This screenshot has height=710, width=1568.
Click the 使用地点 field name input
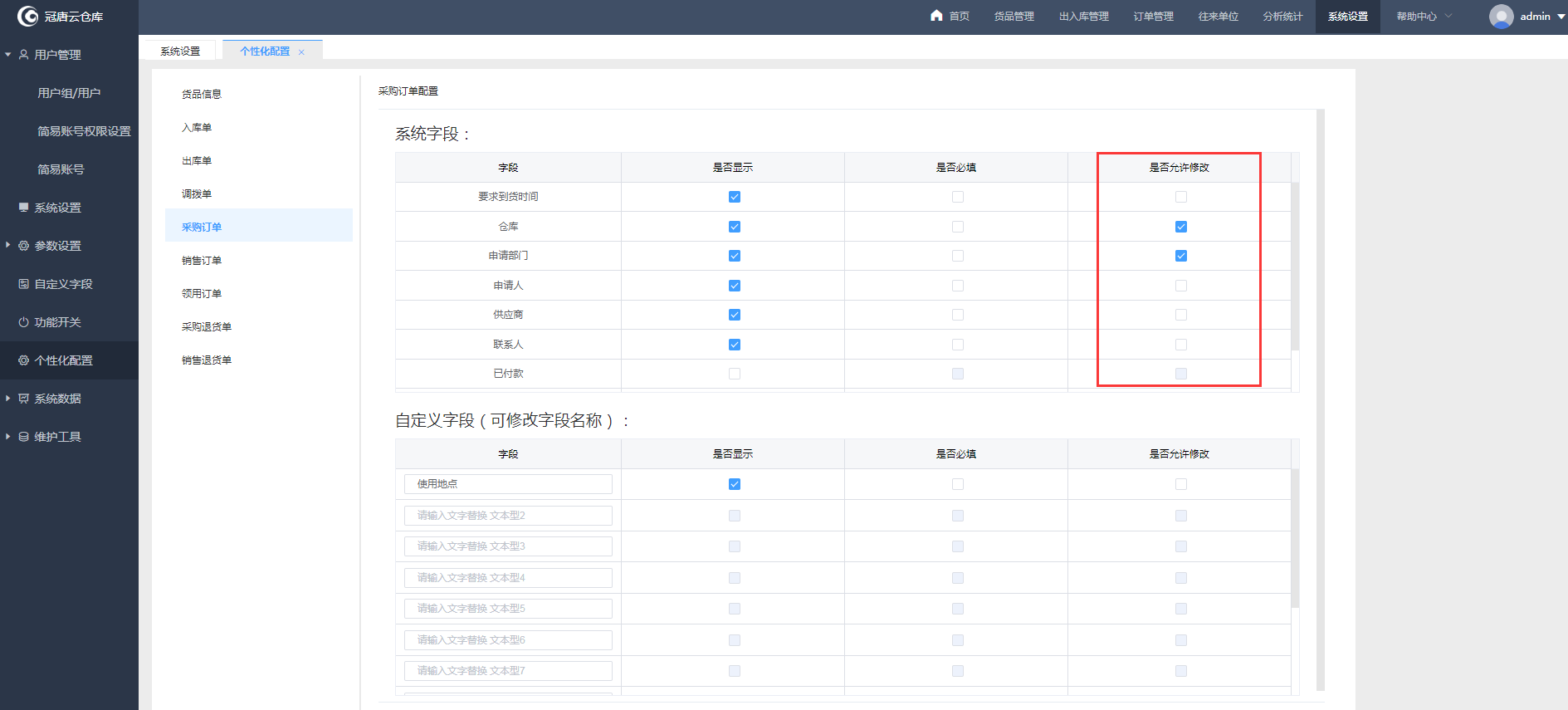click(508, 484)
